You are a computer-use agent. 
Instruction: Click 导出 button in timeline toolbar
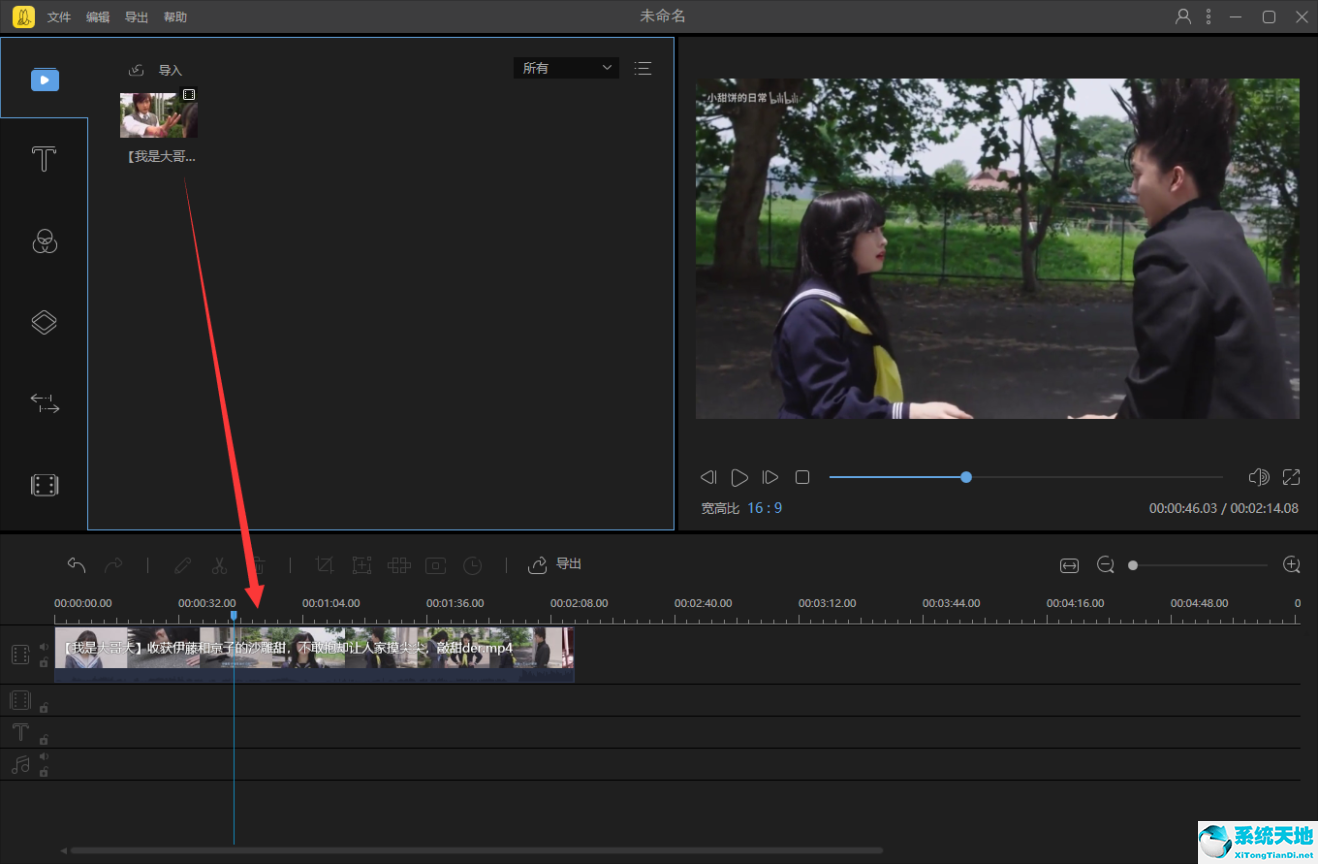click(x=556, y=564)
